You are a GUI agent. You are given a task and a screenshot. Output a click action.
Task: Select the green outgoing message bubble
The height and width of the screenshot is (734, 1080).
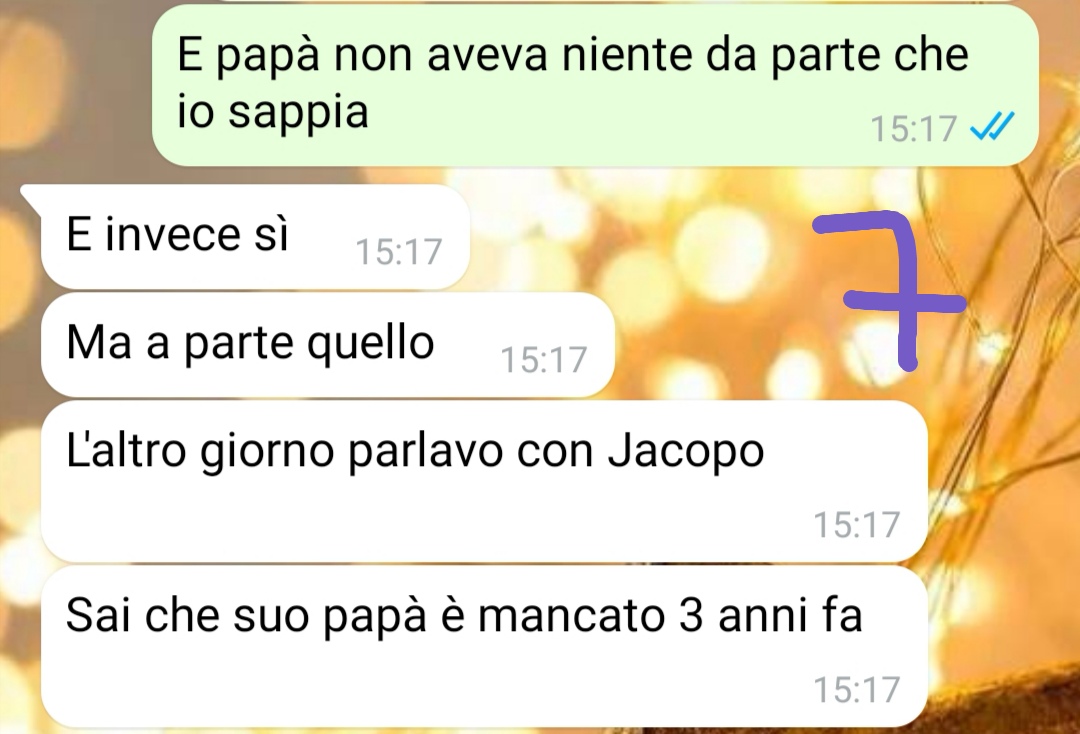coord(595,85)
